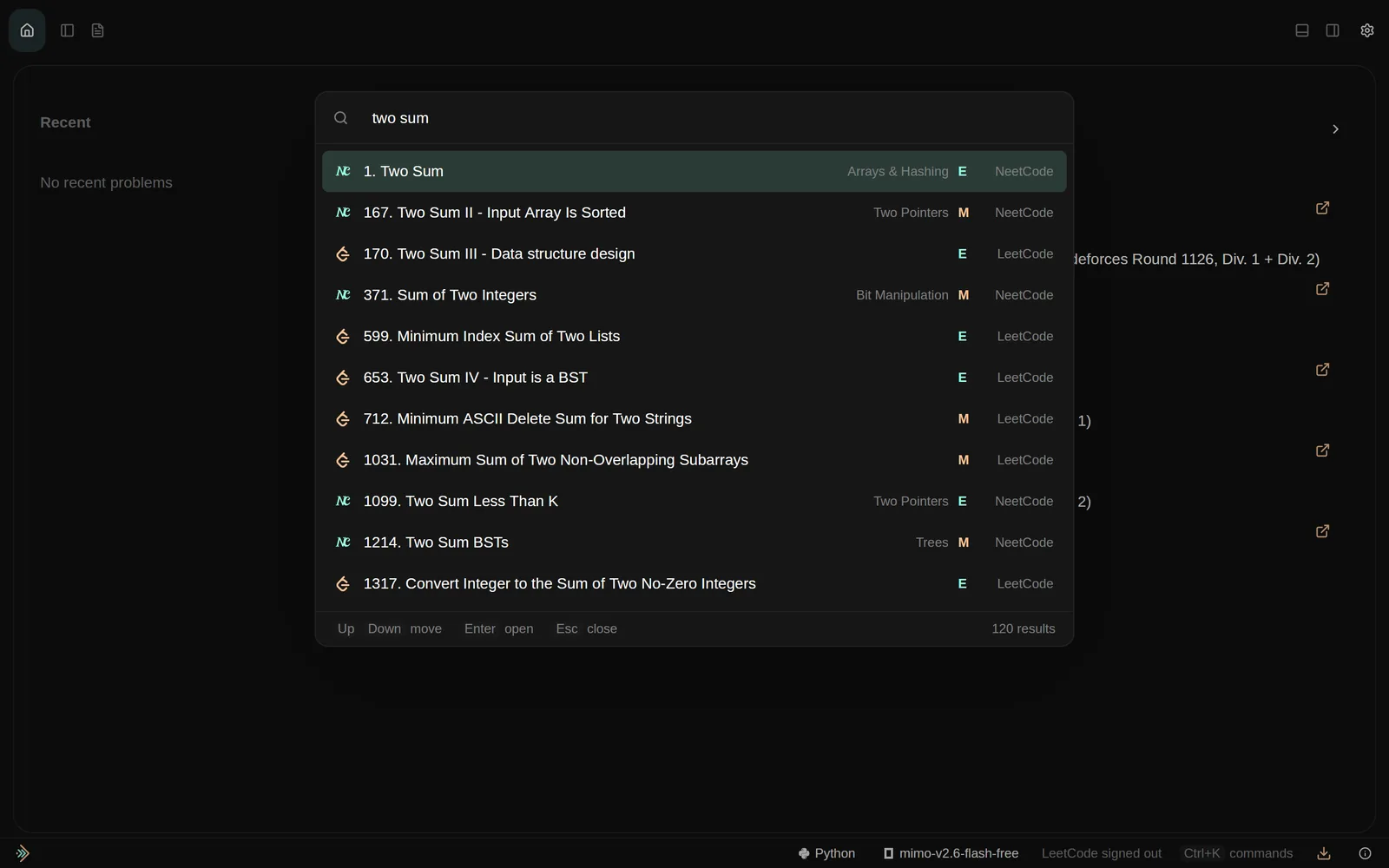Viewport: 1389px width, 868px height.
Task: Click the NeetCode icon beside 371. Sum of Two Integers
Action: click(x=343, y=295)
